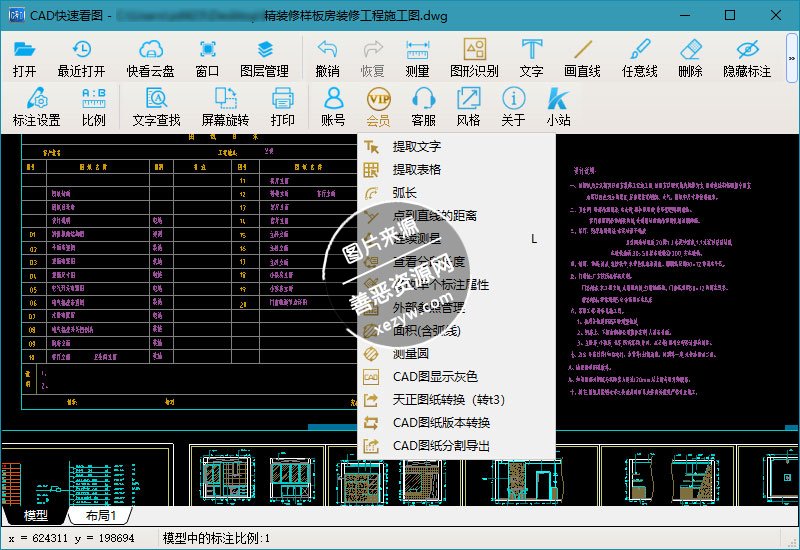Redo with the 恢复 button
800x550 pixels.
[x=372, y=59]
